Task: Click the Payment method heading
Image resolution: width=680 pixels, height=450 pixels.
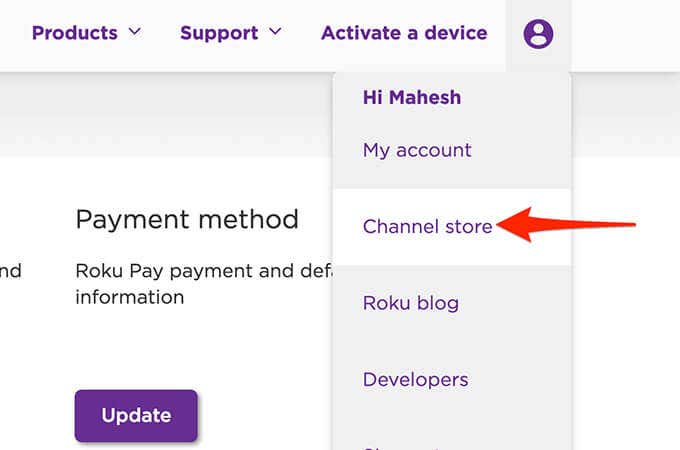Action: tap(187, 219)
